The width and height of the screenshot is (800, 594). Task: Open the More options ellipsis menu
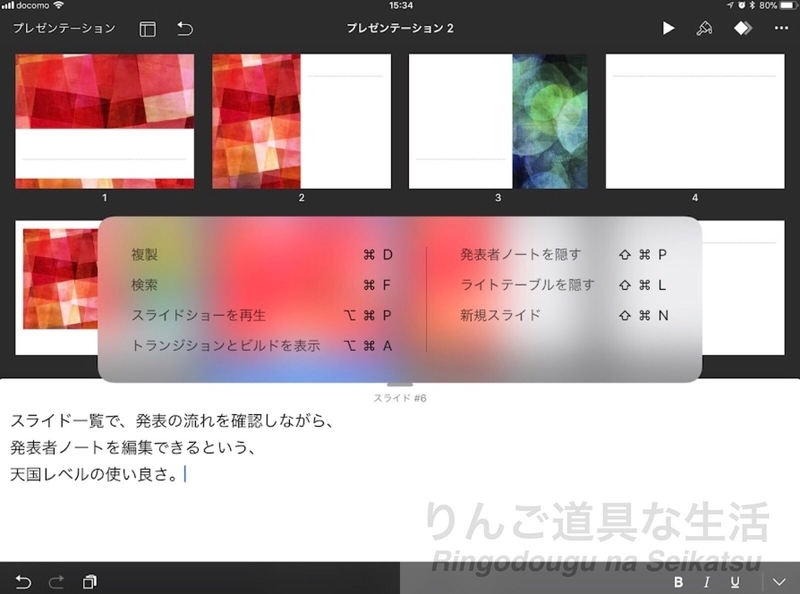(780, 28)
